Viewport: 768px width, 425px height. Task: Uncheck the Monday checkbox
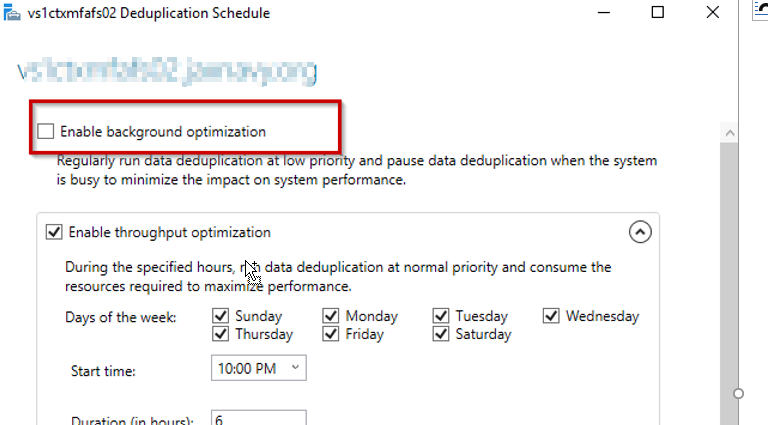(x=331, y=316)
